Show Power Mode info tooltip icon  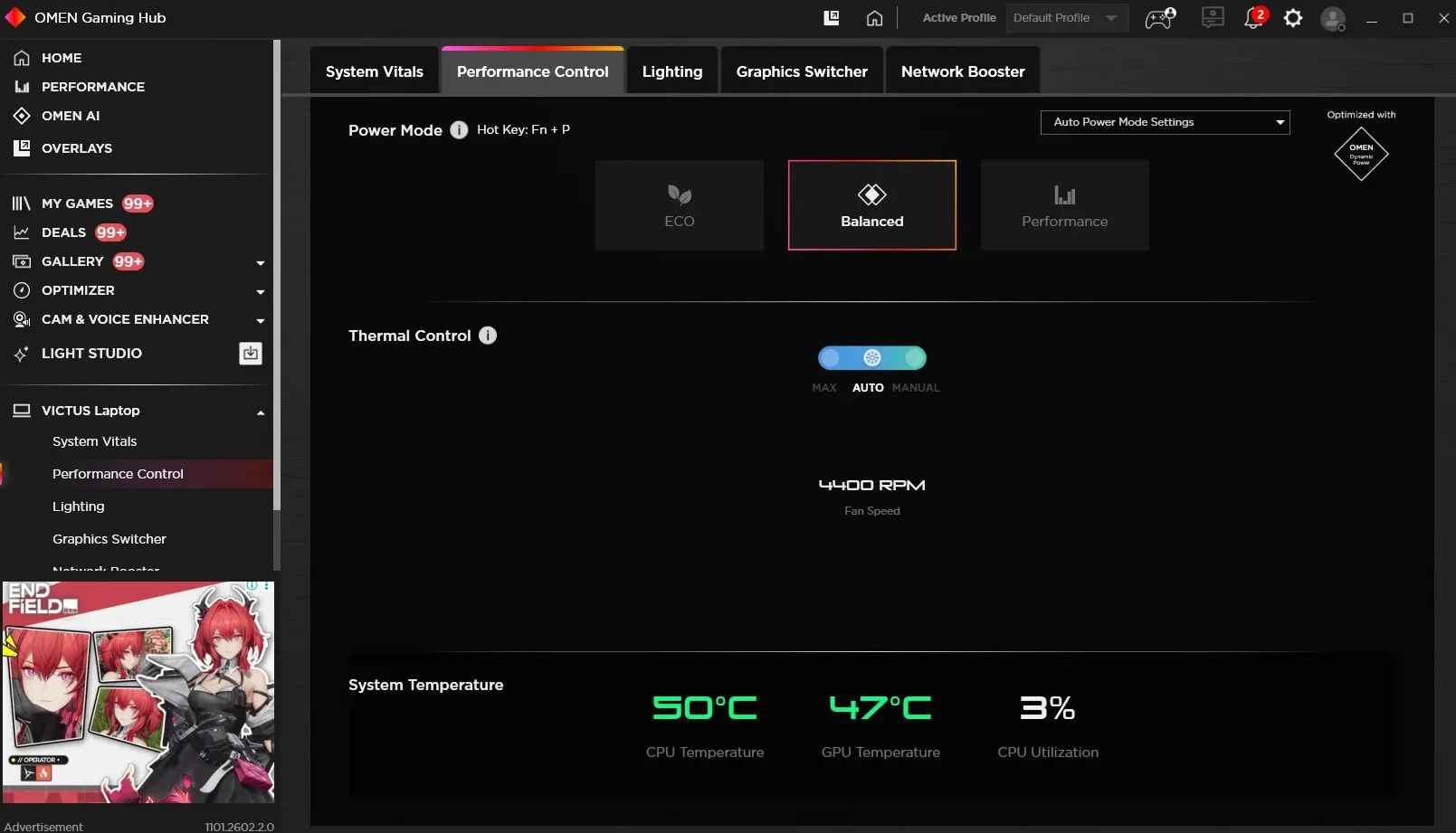click(x=460, y=130)
